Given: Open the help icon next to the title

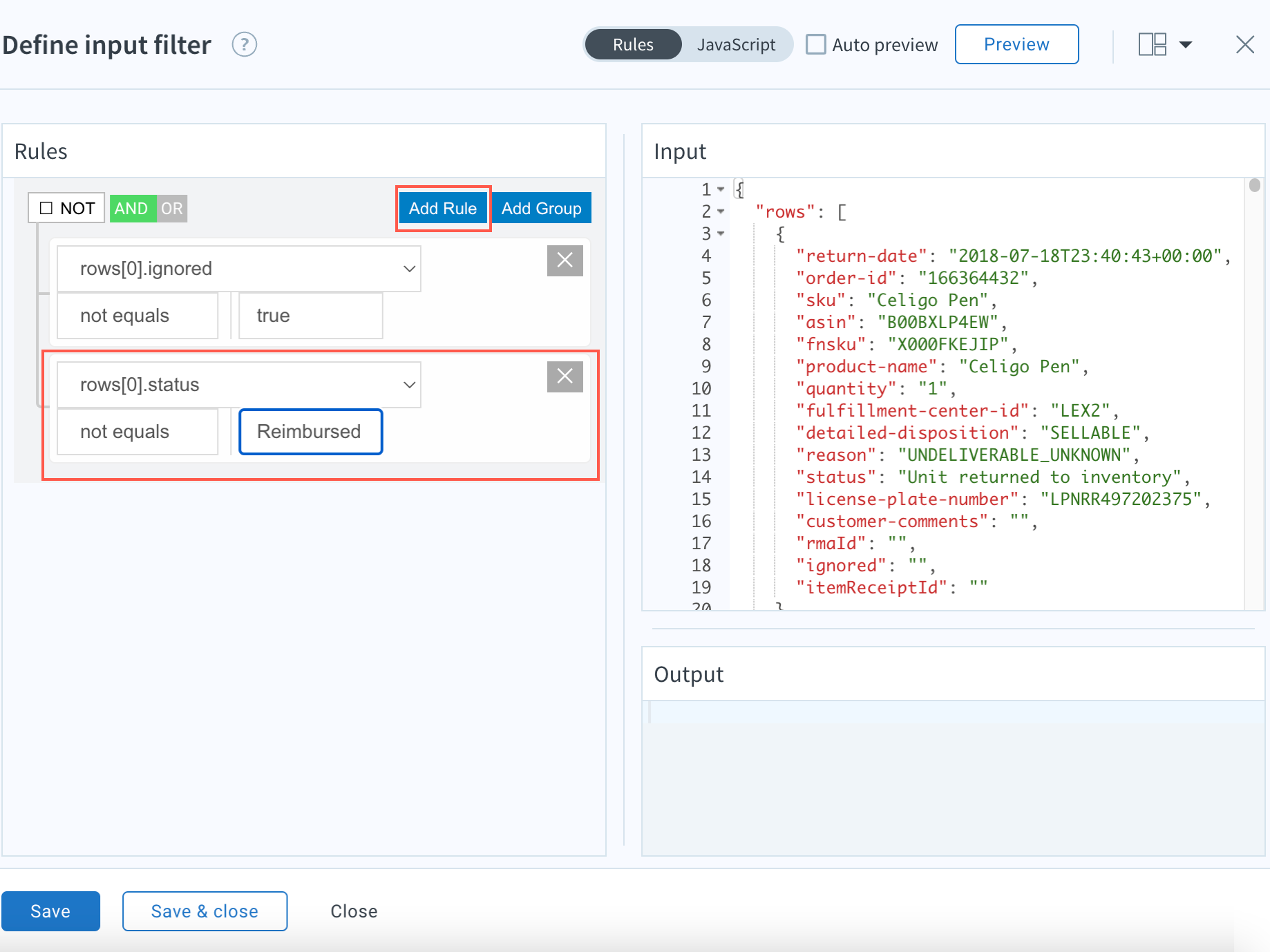Looking at the screenshot, I should 244,45.
